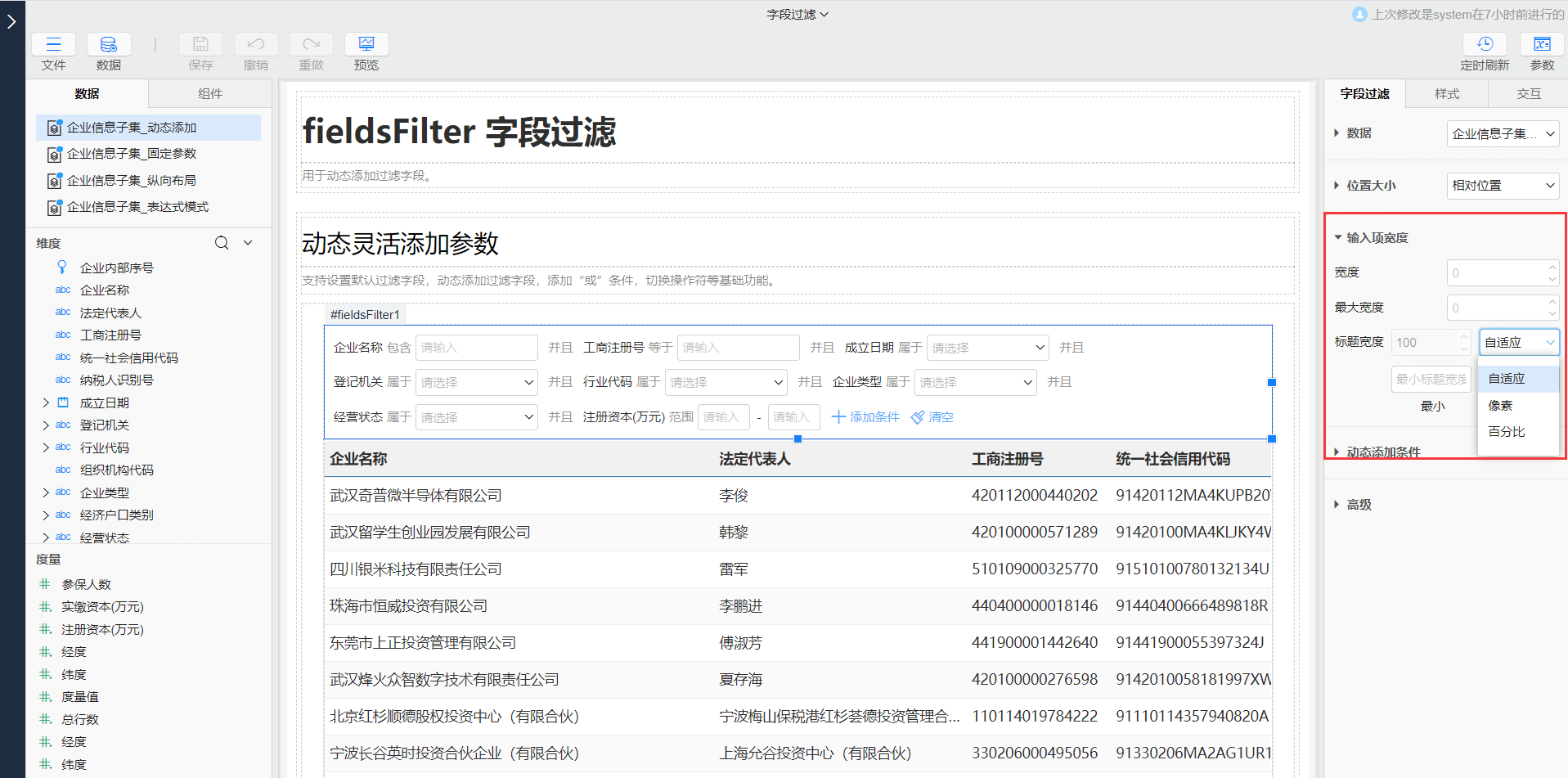The image size is (1568, 778).
Task: Click the dimension search magnifier icon
Action: pos(222,243)
